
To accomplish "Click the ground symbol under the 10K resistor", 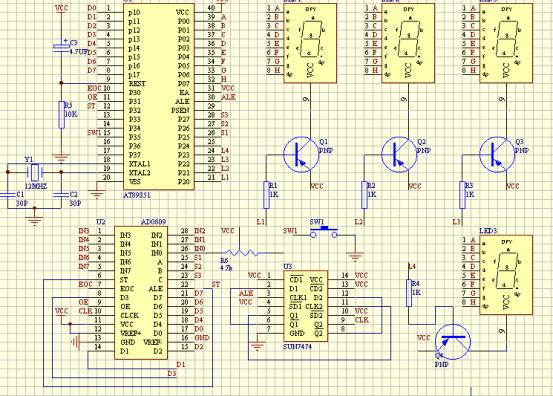I will [61, 158].
